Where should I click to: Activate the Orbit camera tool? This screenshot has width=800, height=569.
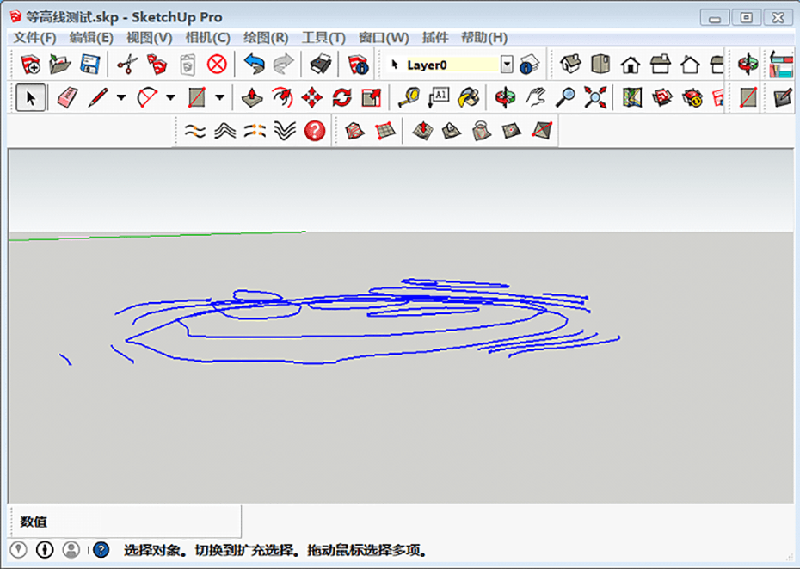(506, 97)
